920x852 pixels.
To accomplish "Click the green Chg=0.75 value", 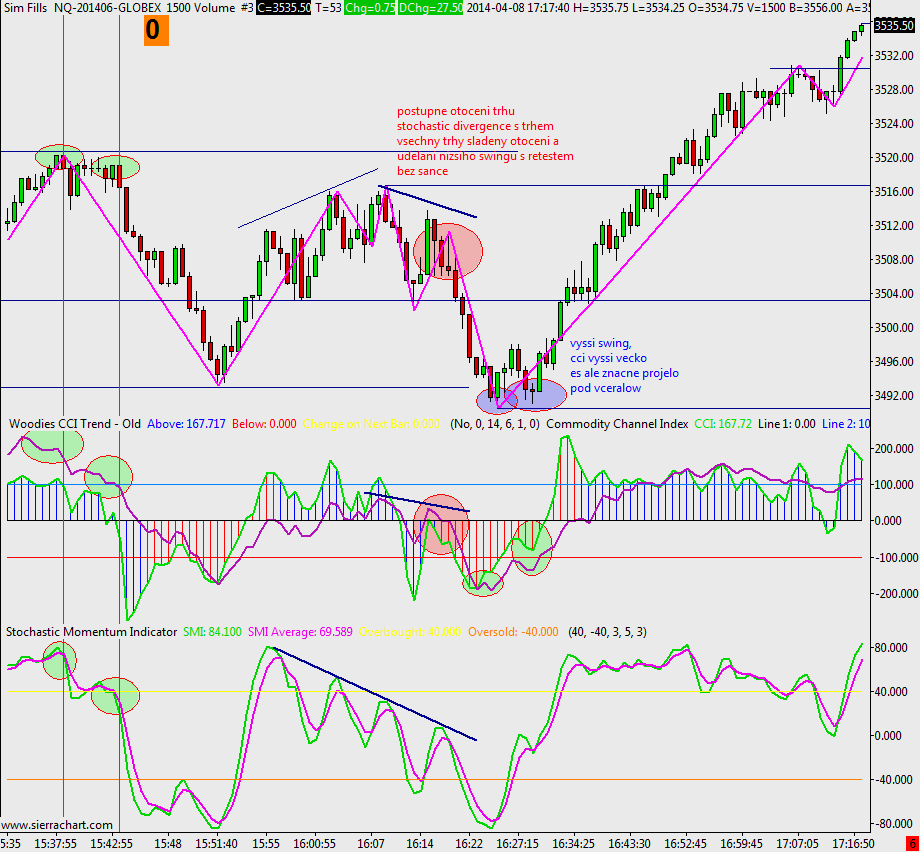I will click(369, 8).
